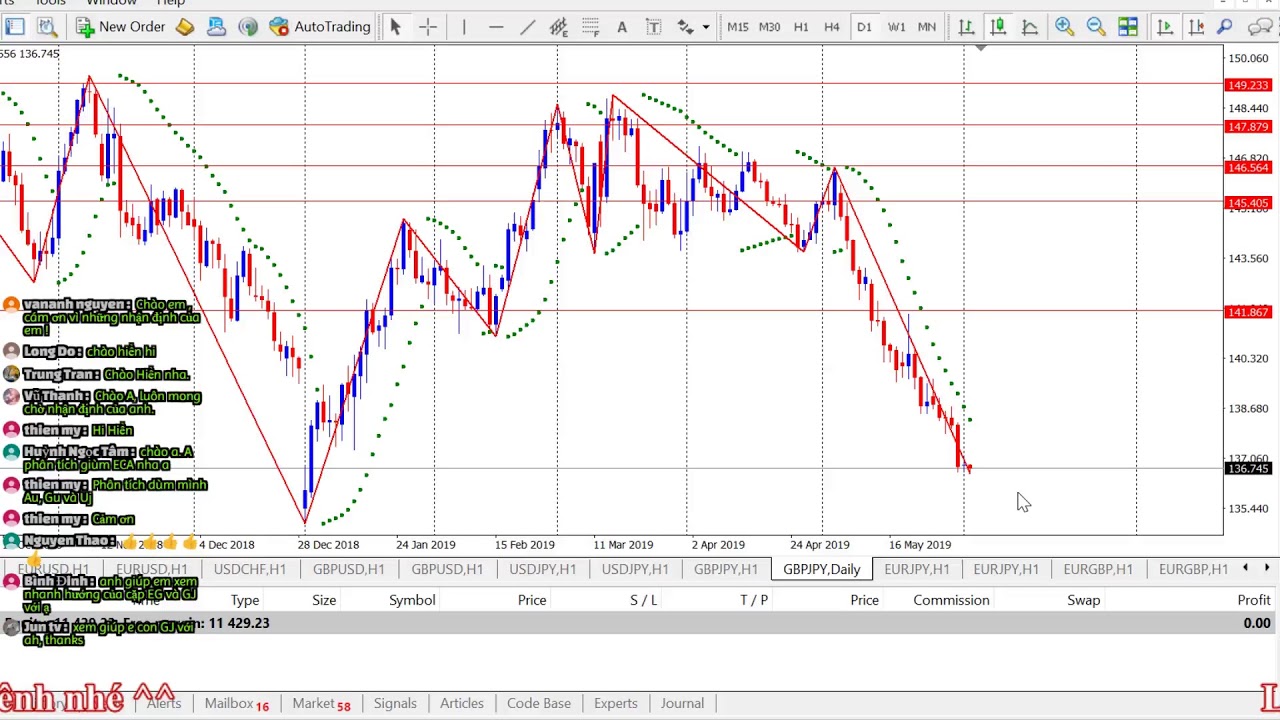Click the 141.867 price level label
1280x720 pixels.
(x=1247, y=312)
